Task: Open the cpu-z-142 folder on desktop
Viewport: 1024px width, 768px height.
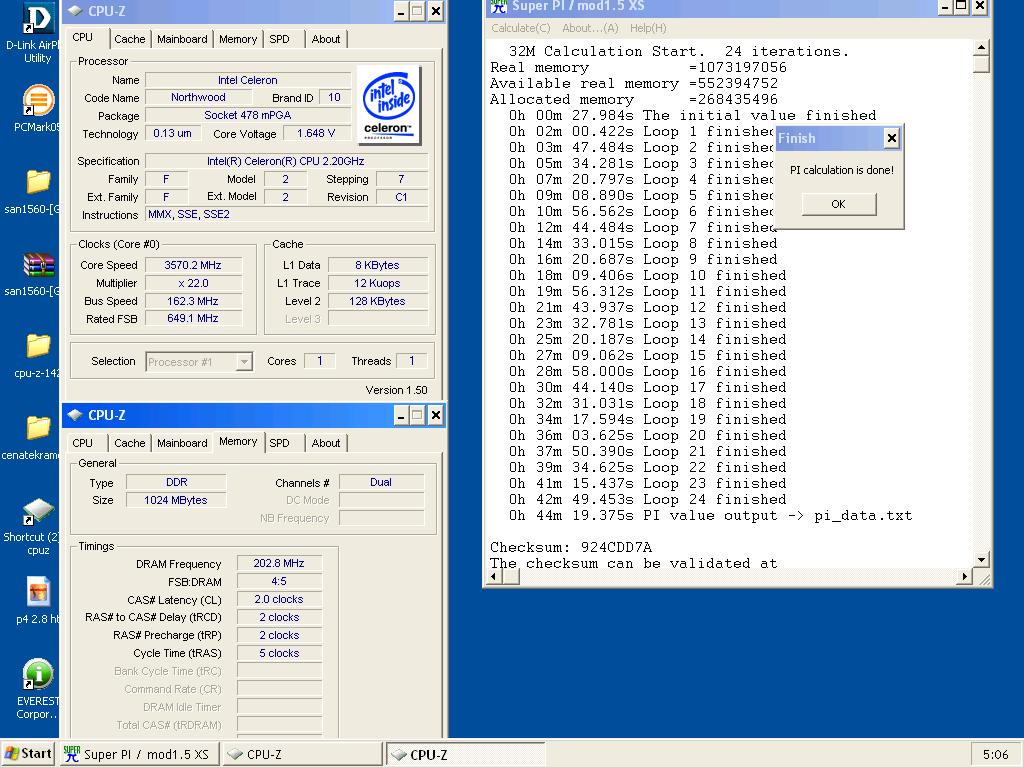Action: click(x=38, y=346)
